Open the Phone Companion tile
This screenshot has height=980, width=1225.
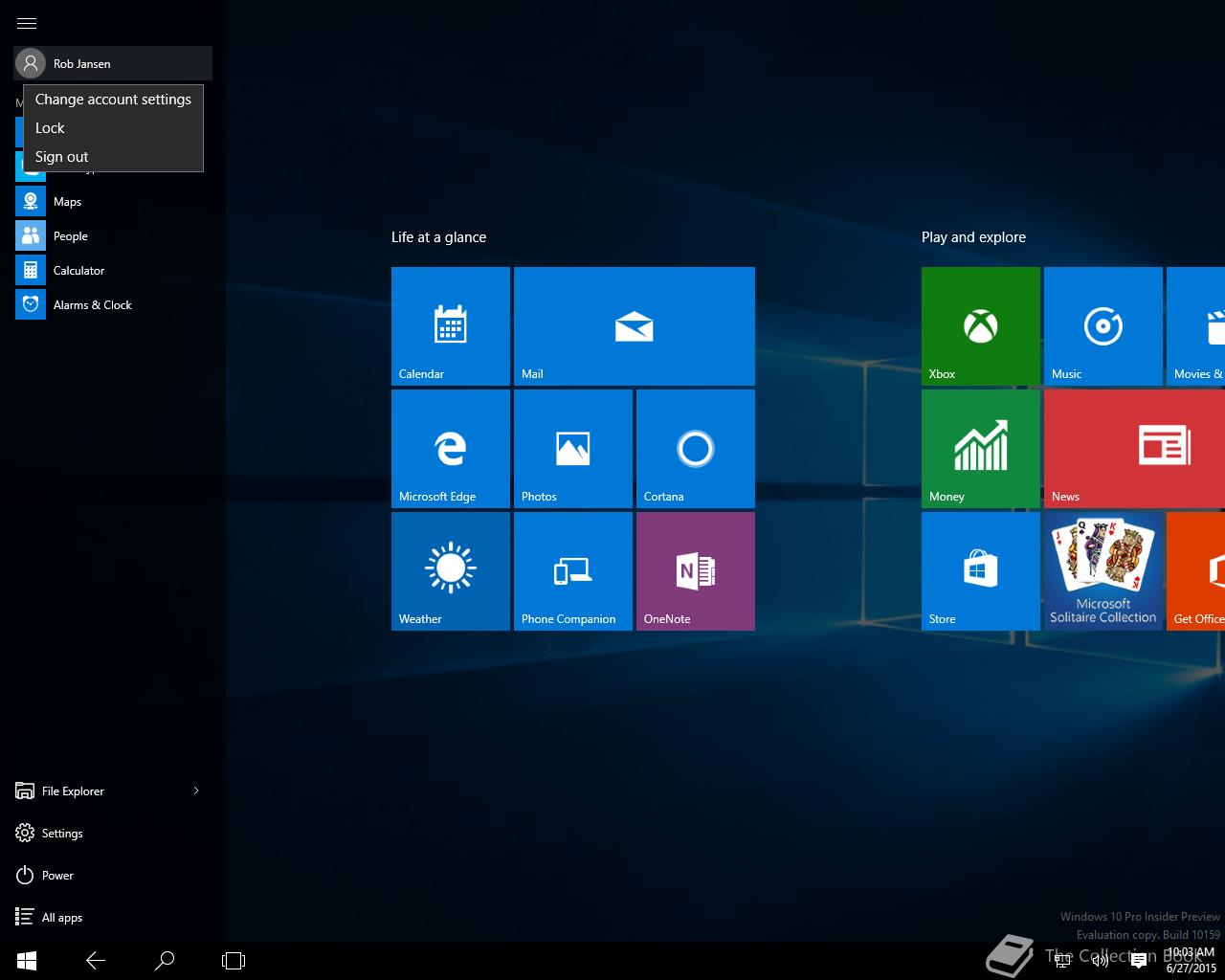pyautogui.click(x=573, y=571)
